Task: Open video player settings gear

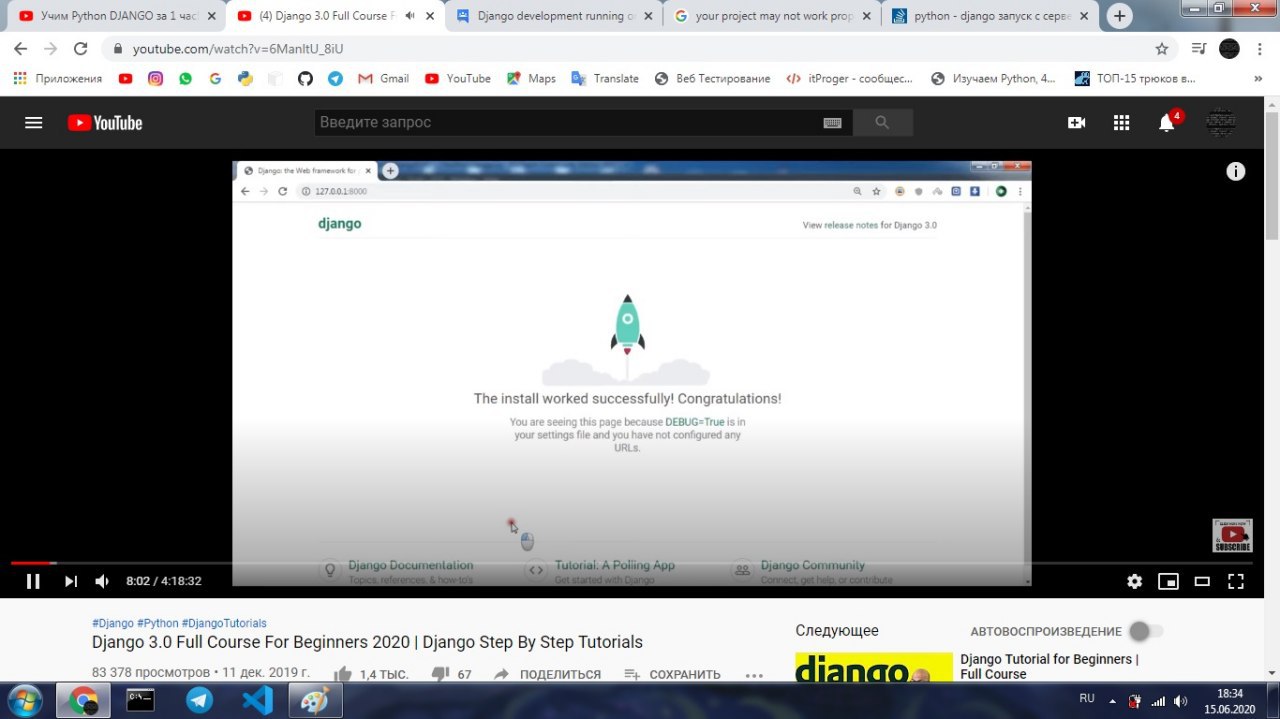Action: pos(1134,581)
